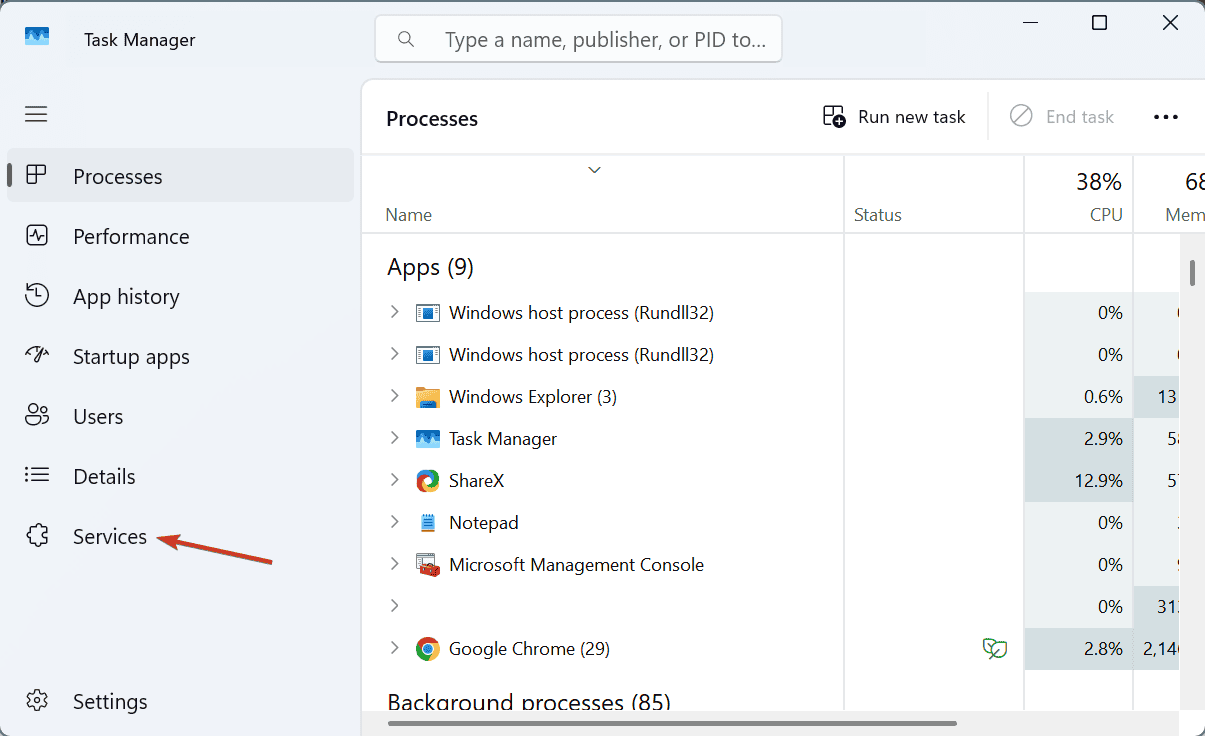Open Settings gear icon

(x=37, y=701)
